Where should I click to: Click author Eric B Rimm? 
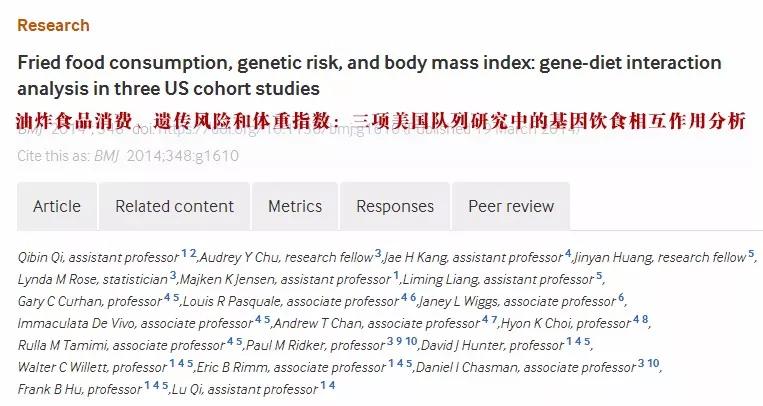point(235,366)
